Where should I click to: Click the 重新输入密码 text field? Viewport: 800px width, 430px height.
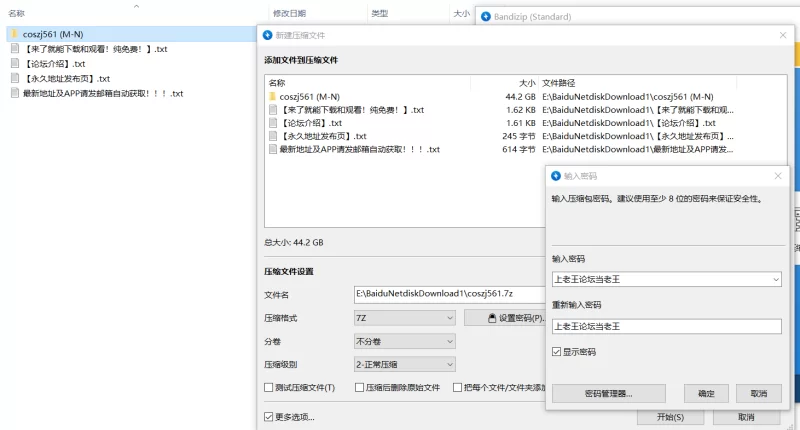[x=666, y=326]
